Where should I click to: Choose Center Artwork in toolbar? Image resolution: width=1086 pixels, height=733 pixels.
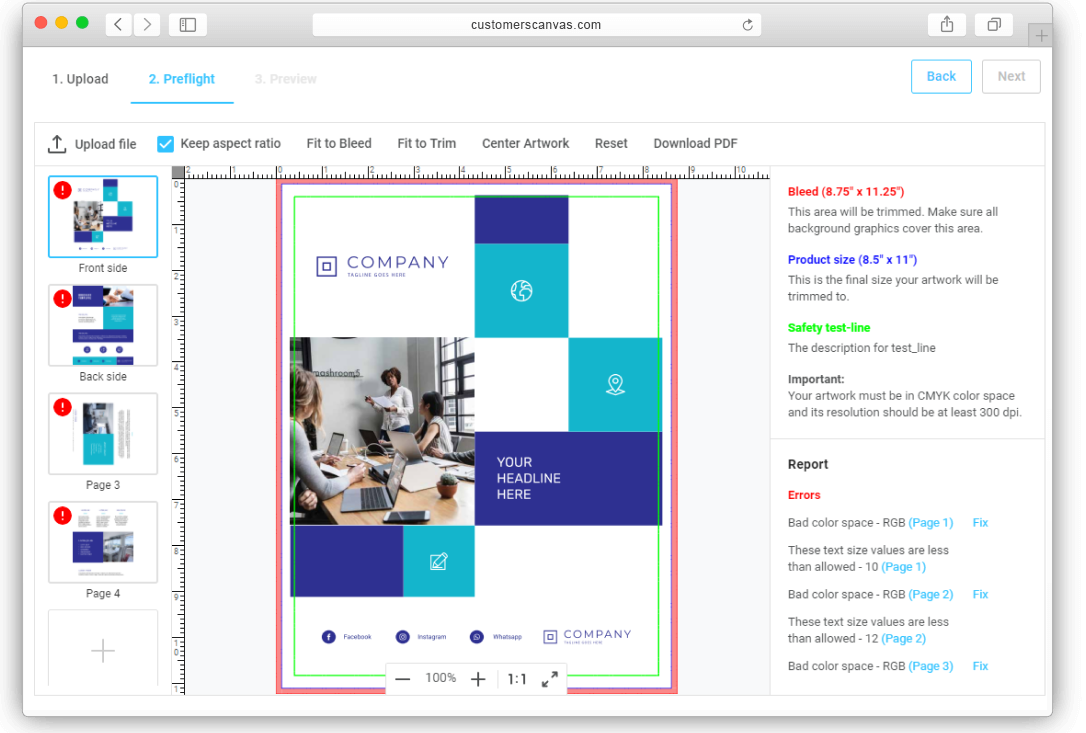tap(525, 143)
